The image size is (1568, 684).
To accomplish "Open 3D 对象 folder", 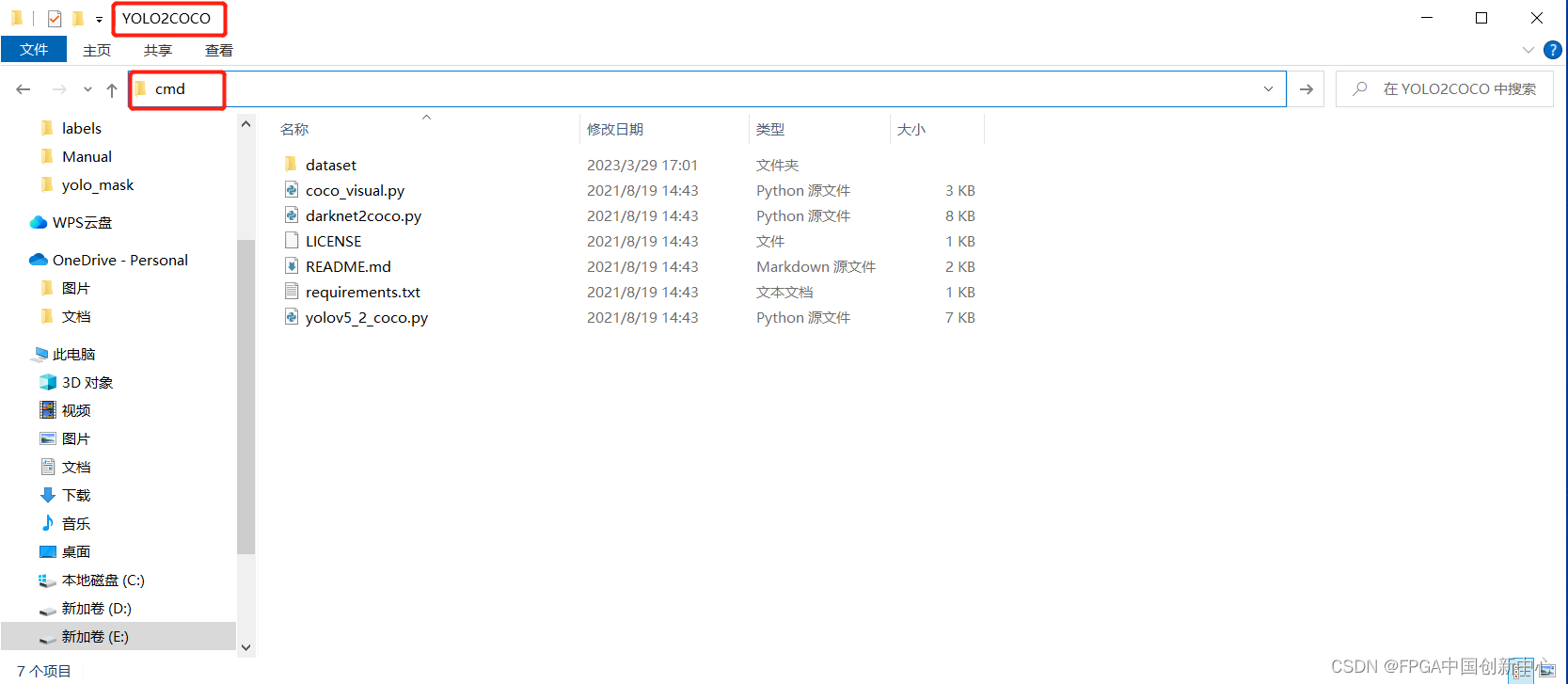I will tap(87, 382).
